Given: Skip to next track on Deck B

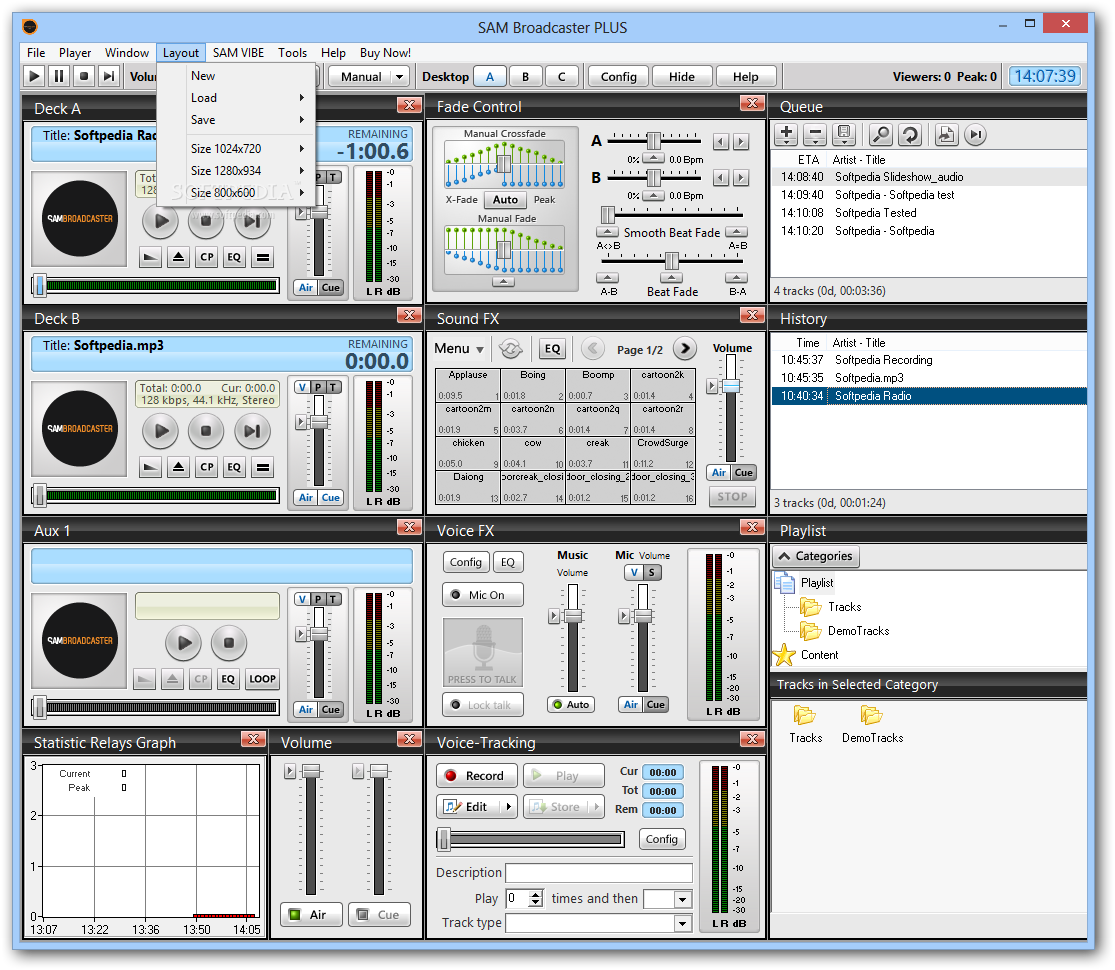Looking at the screenshot, I should point(252,430).
